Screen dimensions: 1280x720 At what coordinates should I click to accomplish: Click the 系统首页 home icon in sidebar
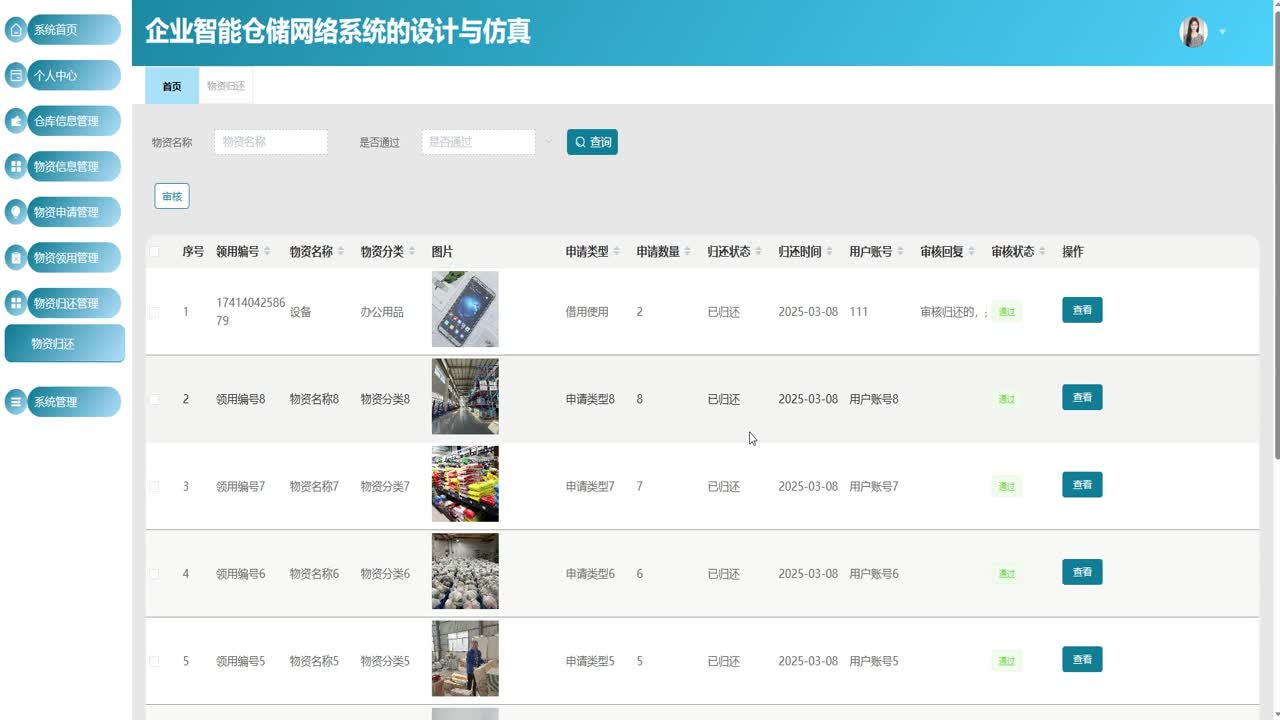pos(16,30)
